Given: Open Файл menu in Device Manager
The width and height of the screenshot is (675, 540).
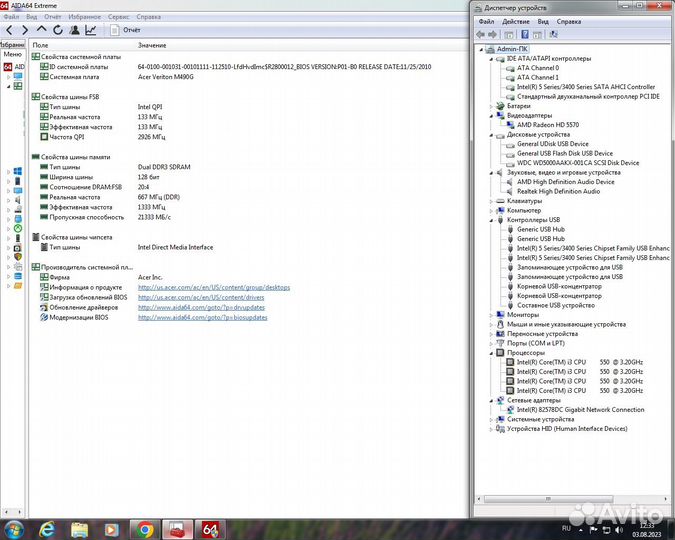Looking at the screenshot, I should 486,22.
